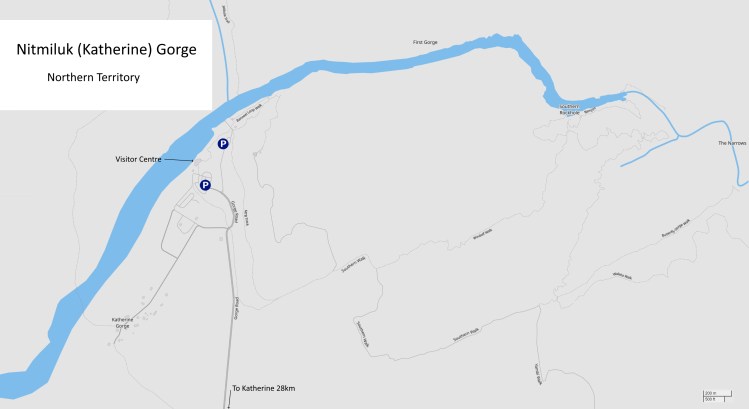749x409 pixels.
Task: Click the Yambi Walk trail label
Action: pyautogui.click(x=538, y=374)
